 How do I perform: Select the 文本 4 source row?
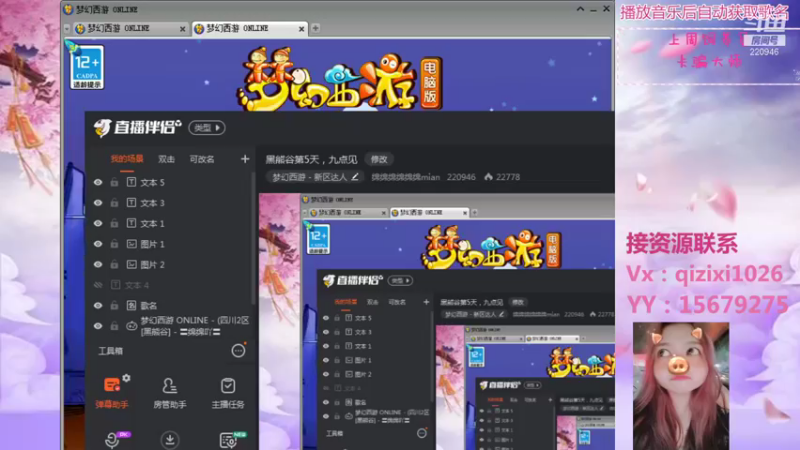(170, 285)
